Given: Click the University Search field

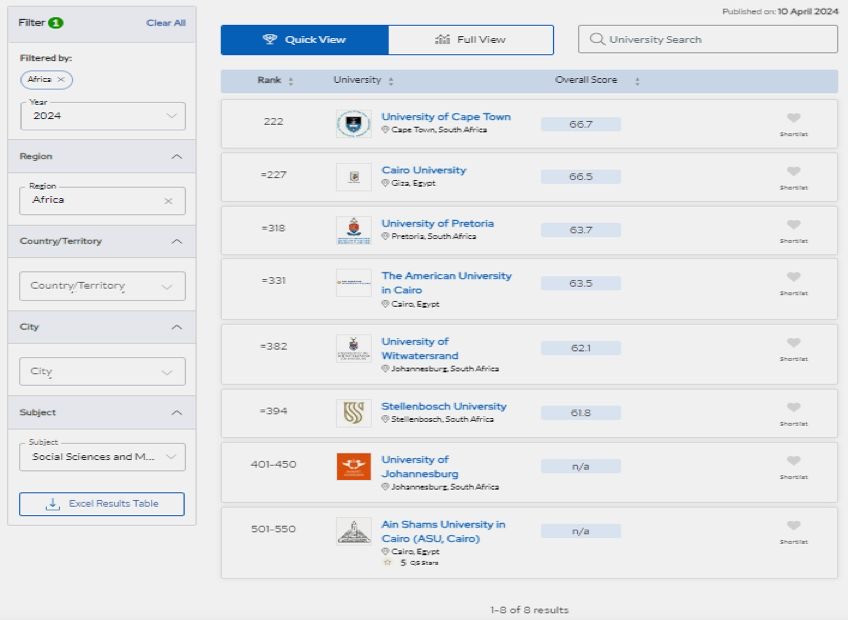Looking at the screenshot, I should point(707,39).
